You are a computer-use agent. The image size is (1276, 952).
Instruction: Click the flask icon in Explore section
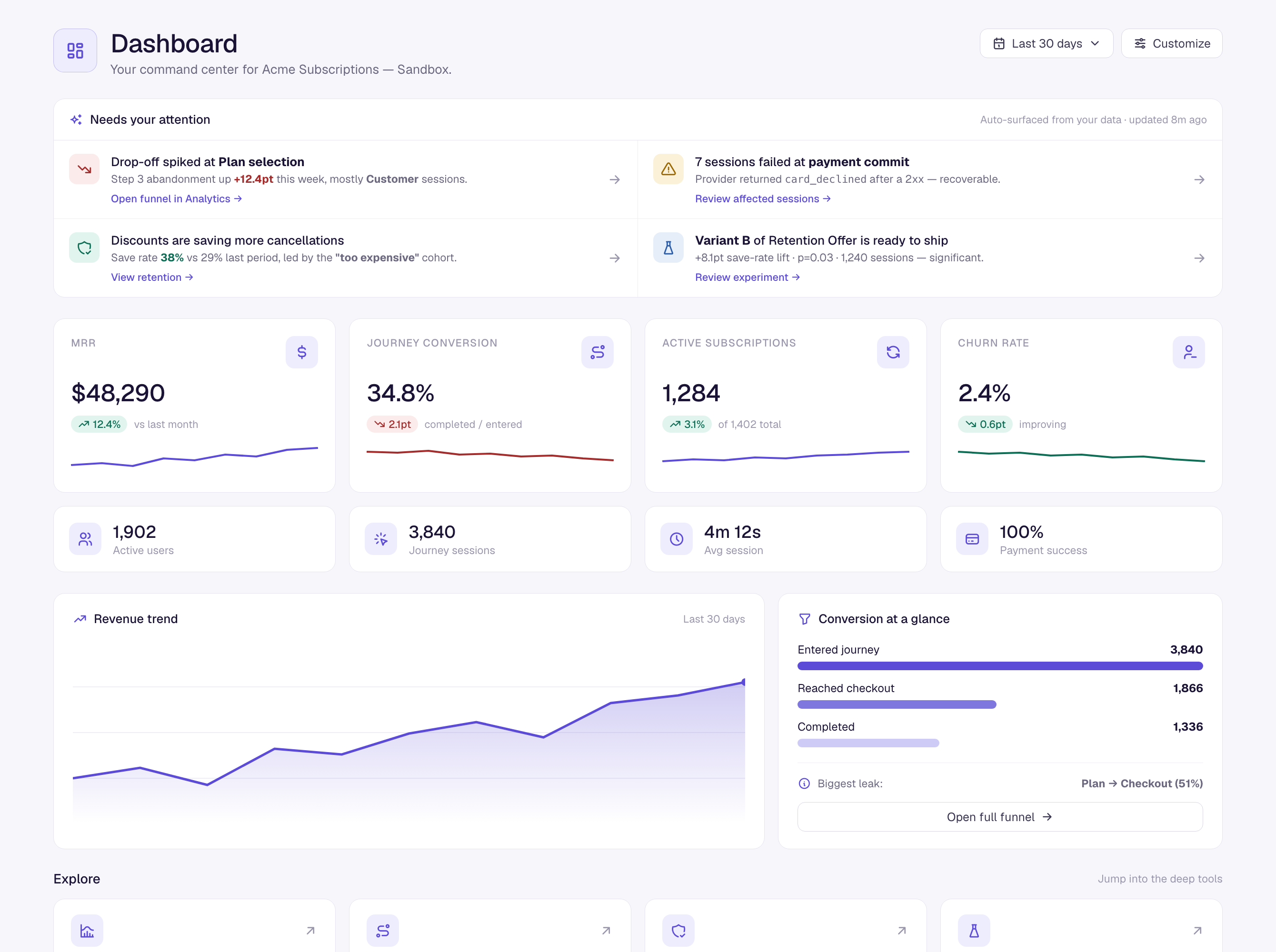974,931
